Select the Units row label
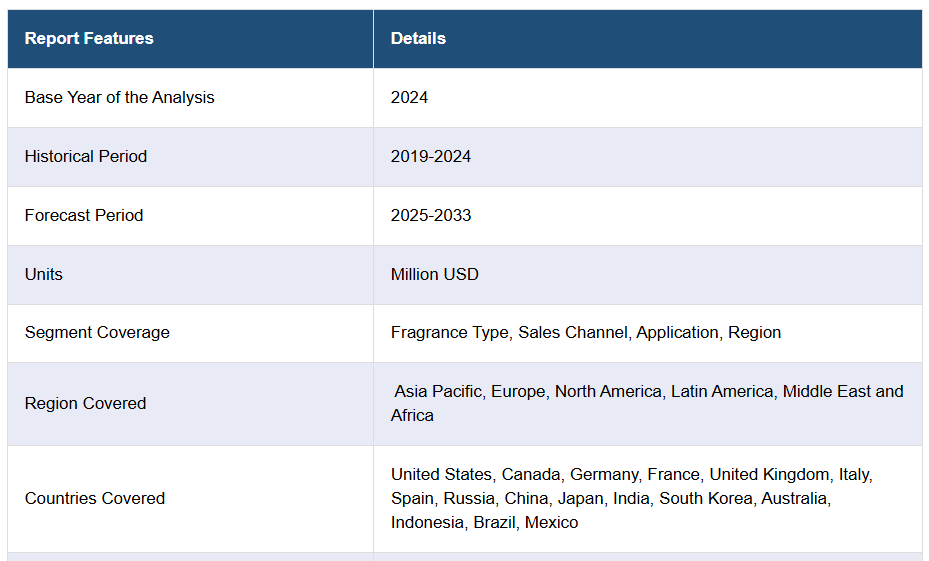This screenshot has width=929, height=561. point(44,275)
